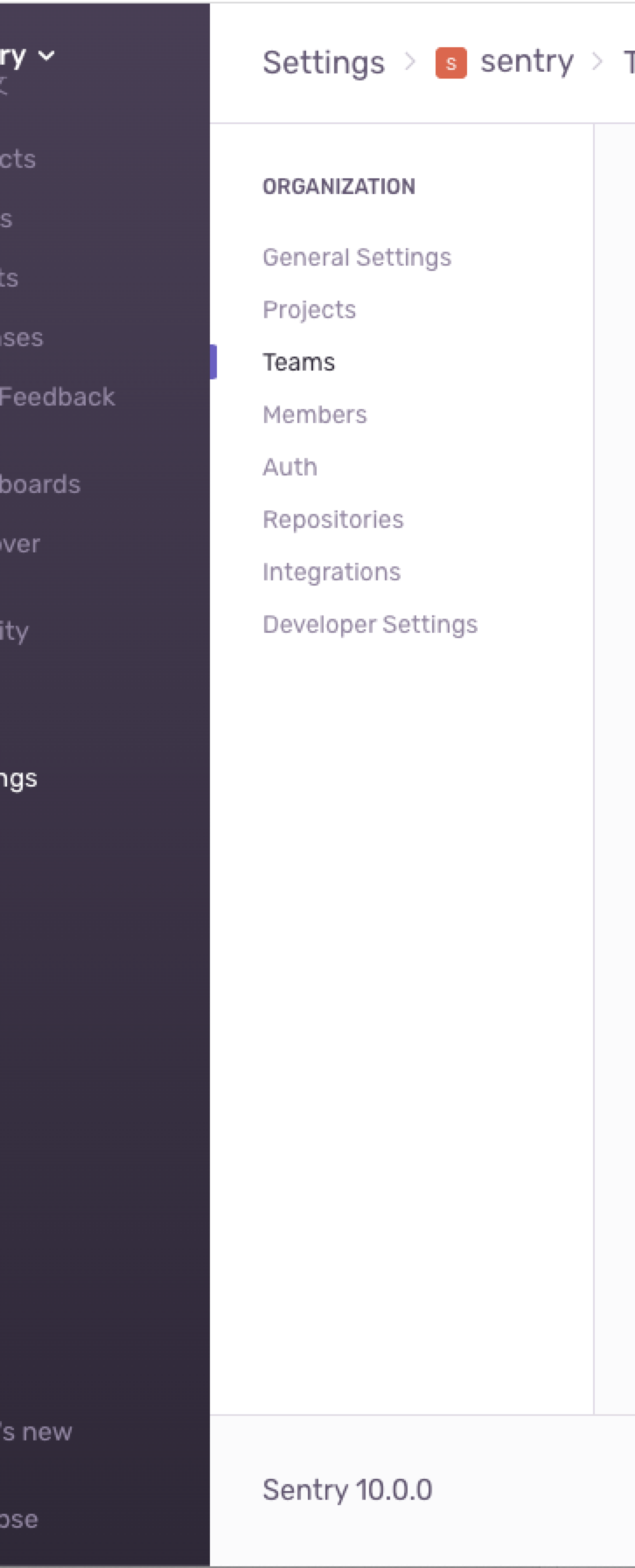This screenshot has height=1568, width=635.
Task: Select the Teams settings entry
Action: 298,362
